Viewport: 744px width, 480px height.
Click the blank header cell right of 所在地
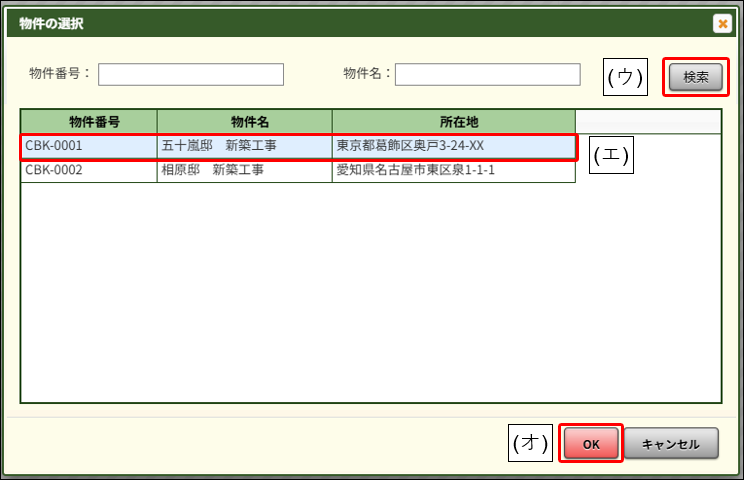(648, 121)
